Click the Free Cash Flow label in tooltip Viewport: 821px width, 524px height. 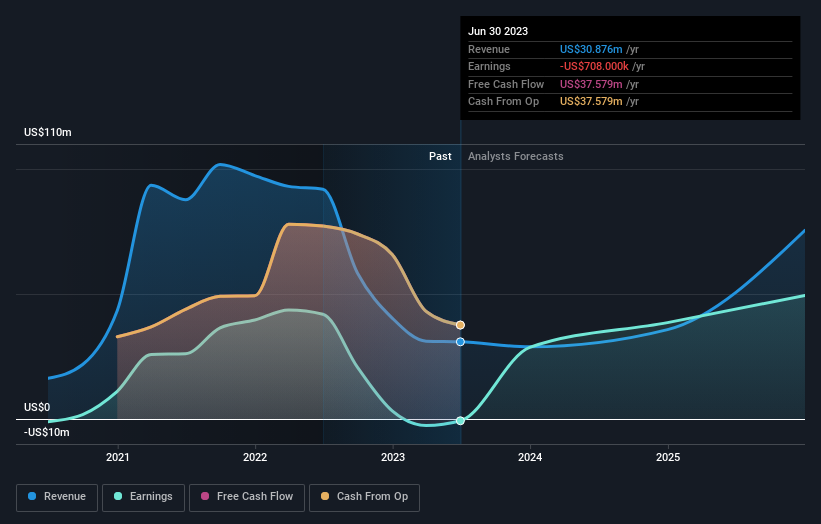(x=506, y=84)
